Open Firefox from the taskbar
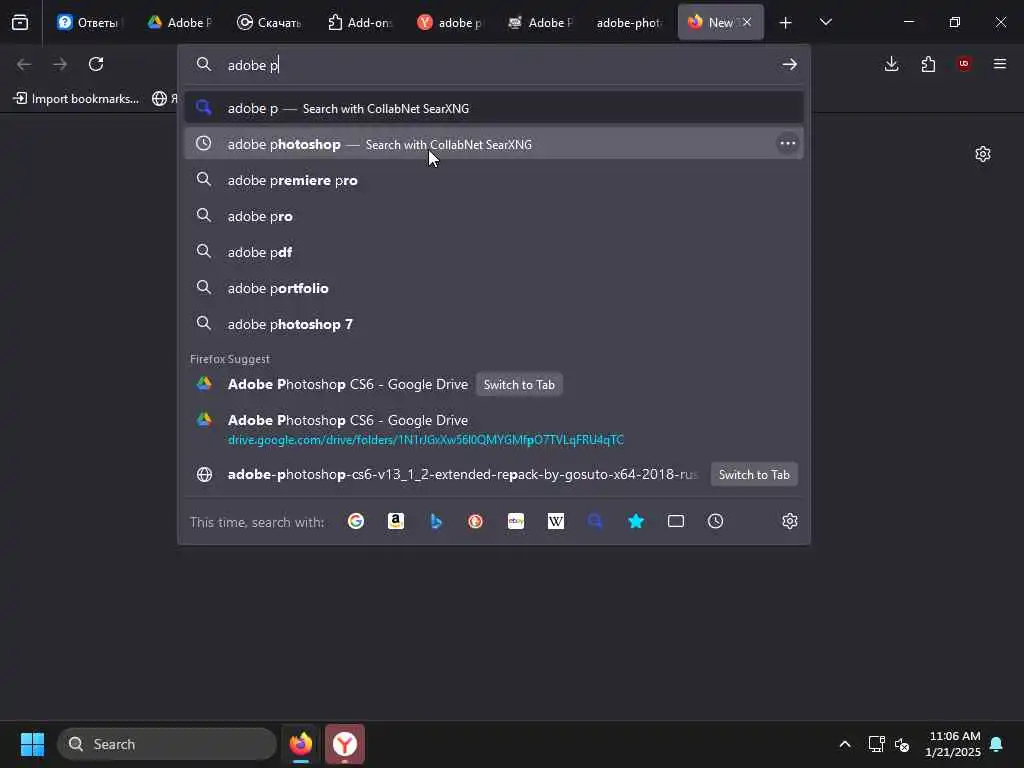 [x=301, y=744]
